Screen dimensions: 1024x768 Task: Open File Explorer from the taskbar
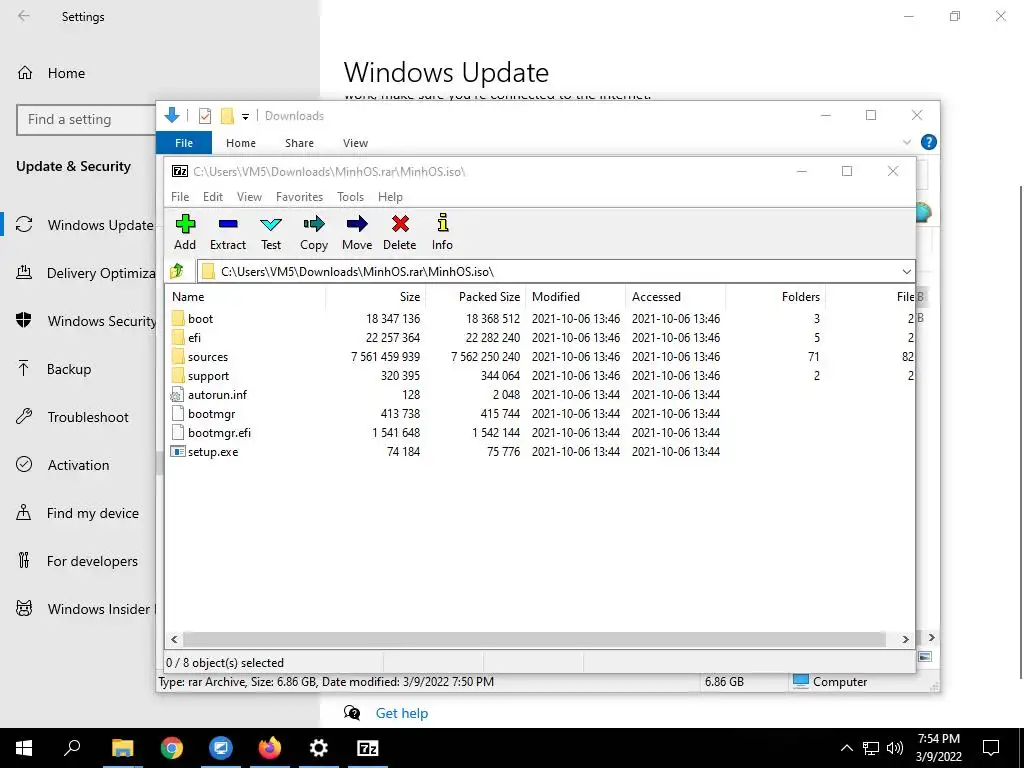pyautogui.click(x=122, y=748)
